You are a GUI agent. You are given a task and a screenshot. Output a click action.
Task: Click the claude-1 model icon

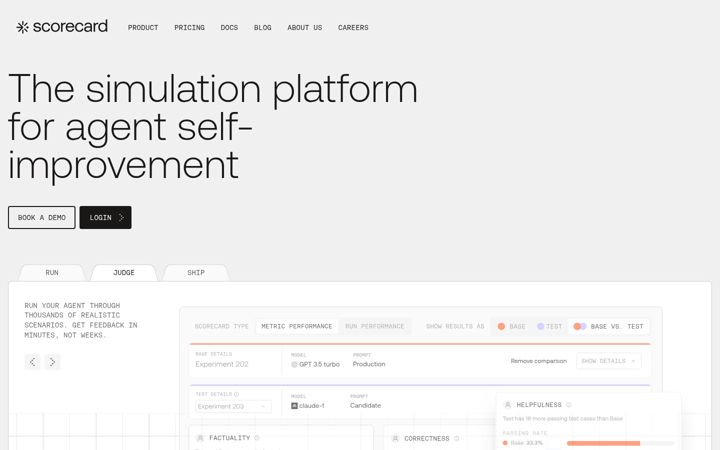294,406
